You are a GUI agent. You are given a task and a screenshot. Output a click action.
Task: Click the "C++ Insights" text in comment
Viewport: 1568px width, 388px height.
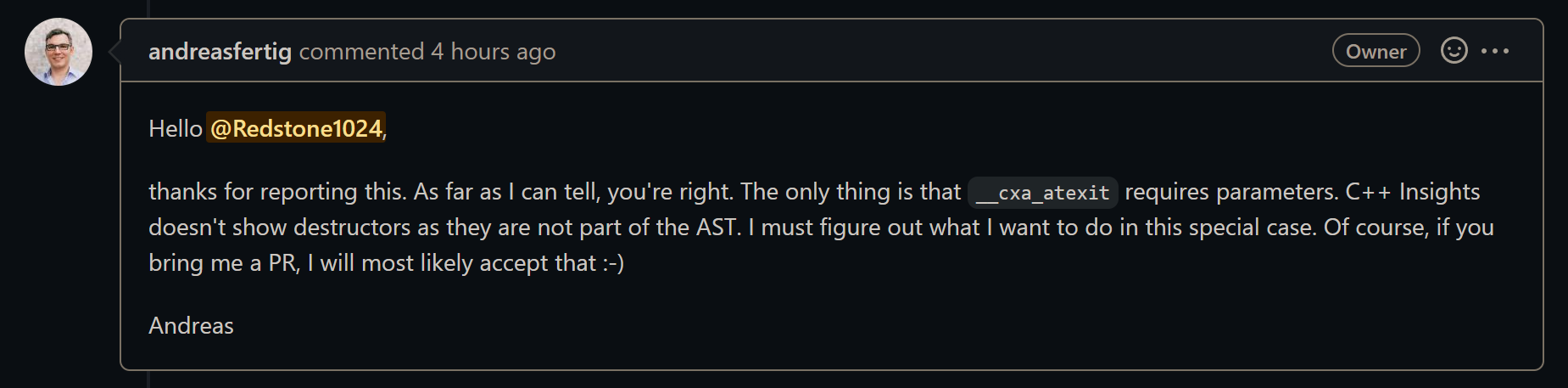pyautogui.click(x=1412, y=191)
